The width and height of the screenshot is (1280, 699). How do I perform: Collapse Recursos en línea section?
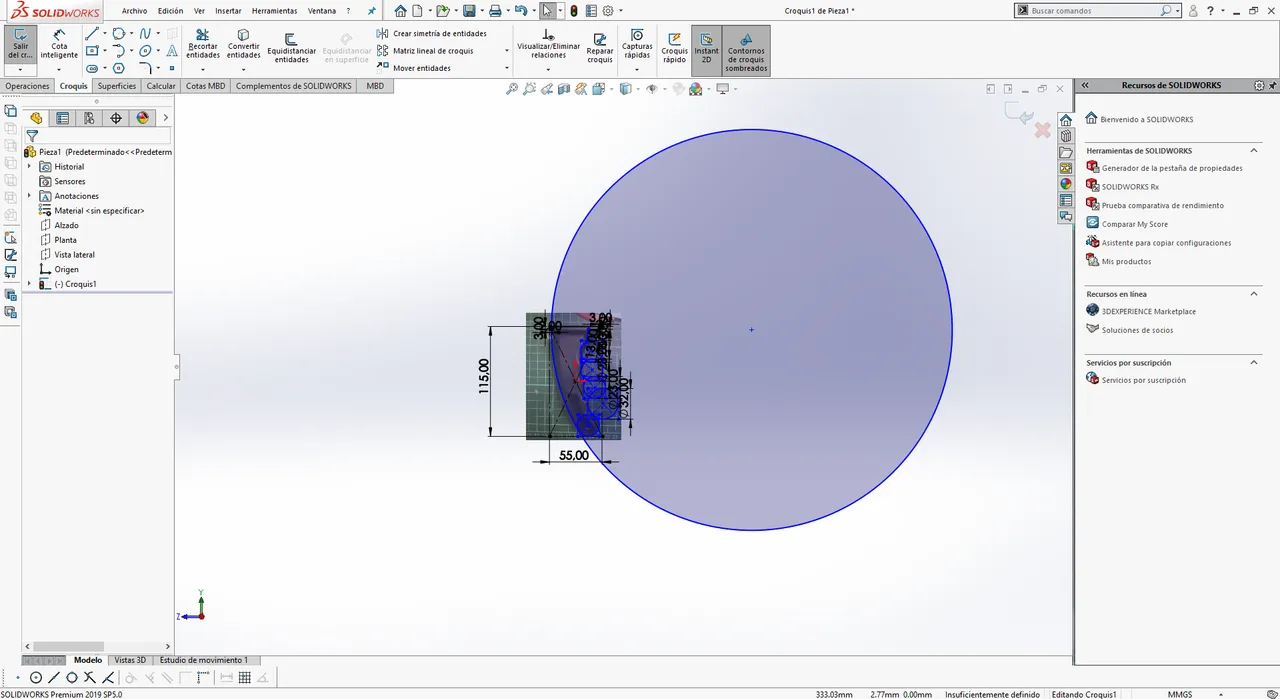(1254, 294)
